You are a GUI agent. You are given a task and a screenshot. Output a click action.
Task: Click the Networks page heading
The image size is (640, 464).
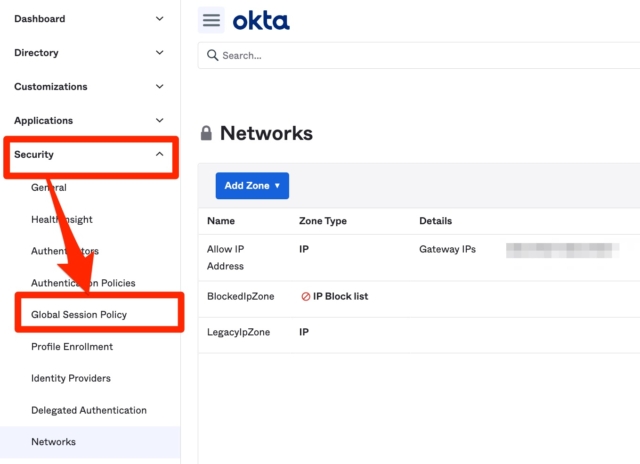click(266, 133)
